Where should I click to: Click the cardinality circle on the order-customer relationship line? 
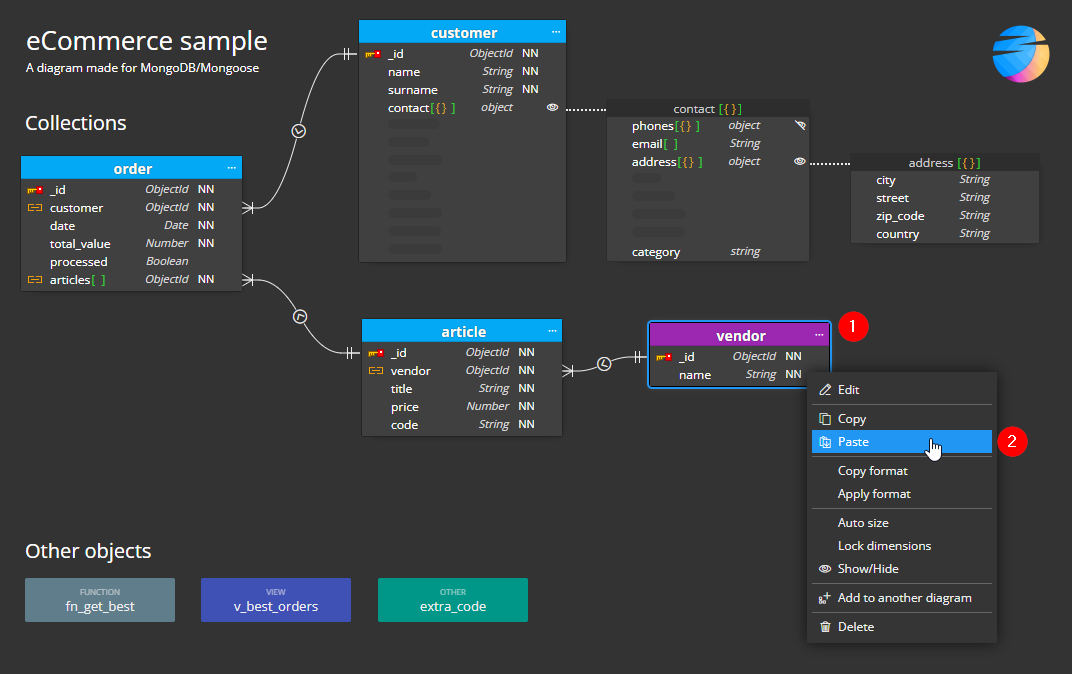tap(300, 130)
